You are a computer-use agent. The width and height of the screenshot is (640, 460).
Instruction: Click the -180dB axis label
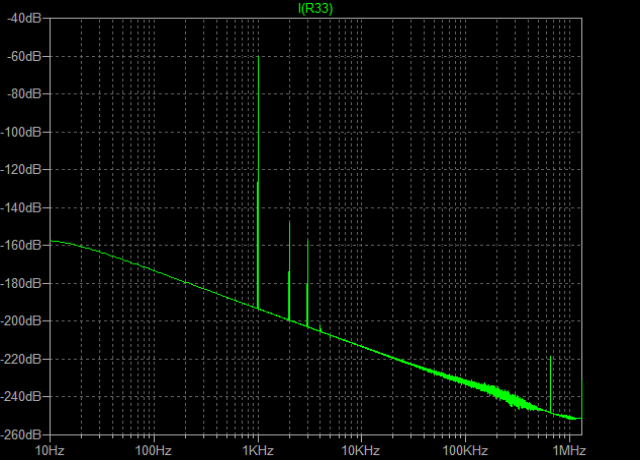click(21, 283)
